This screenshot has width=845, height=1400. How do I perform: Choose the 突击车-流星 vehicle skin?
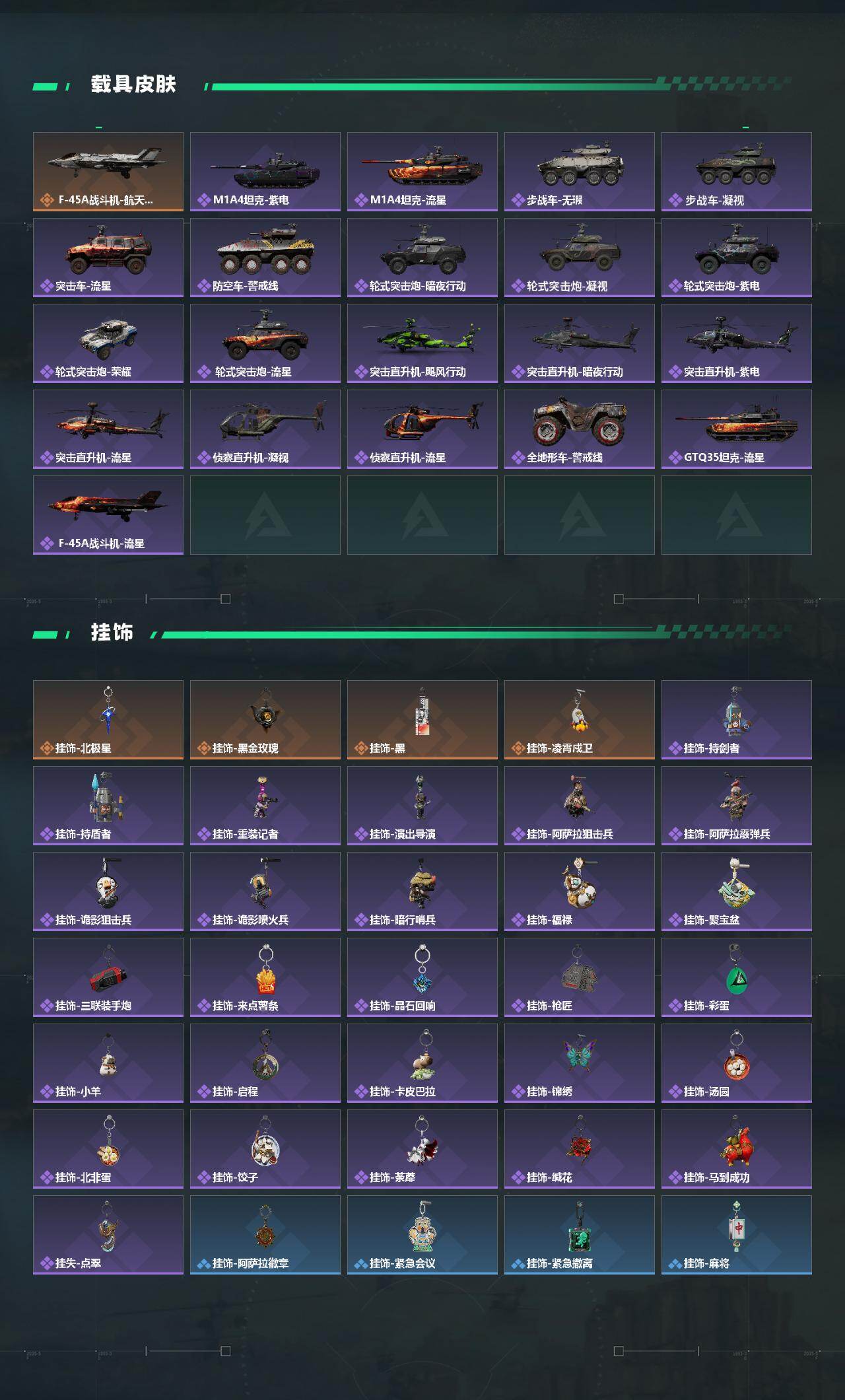click(x=108, y=258)
